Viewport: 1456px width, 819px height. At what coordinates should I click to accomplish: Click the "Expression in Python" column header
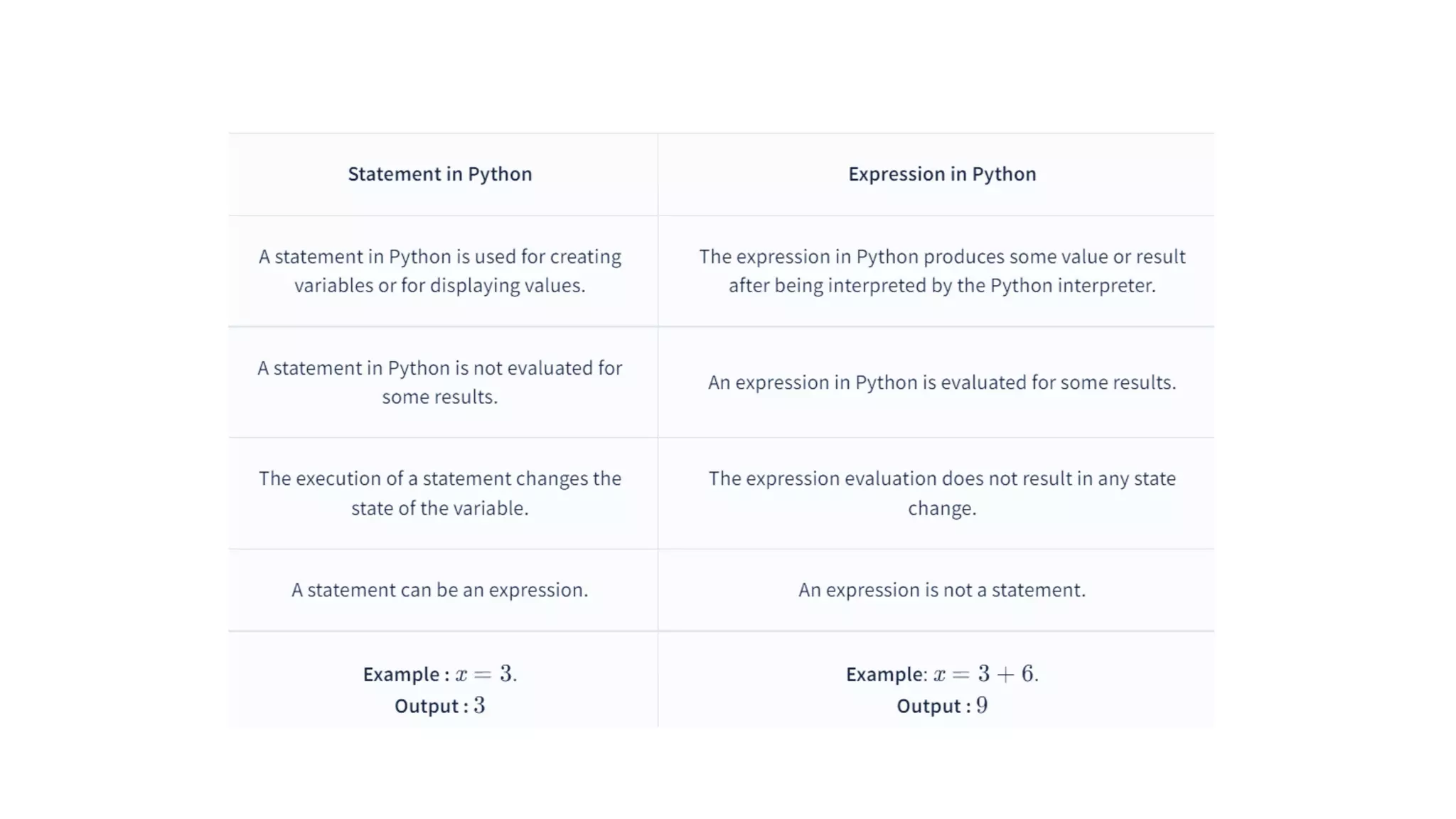pyautogui.click(x=941, y=174)
